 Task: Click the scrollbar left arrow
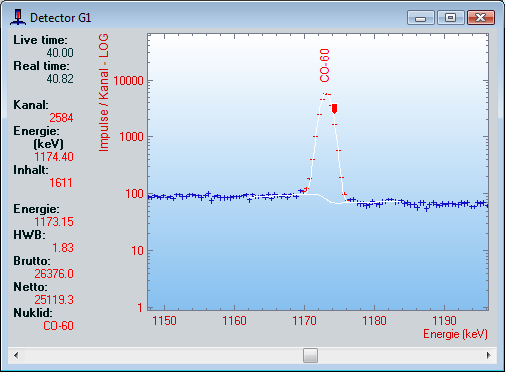(16, 355)
